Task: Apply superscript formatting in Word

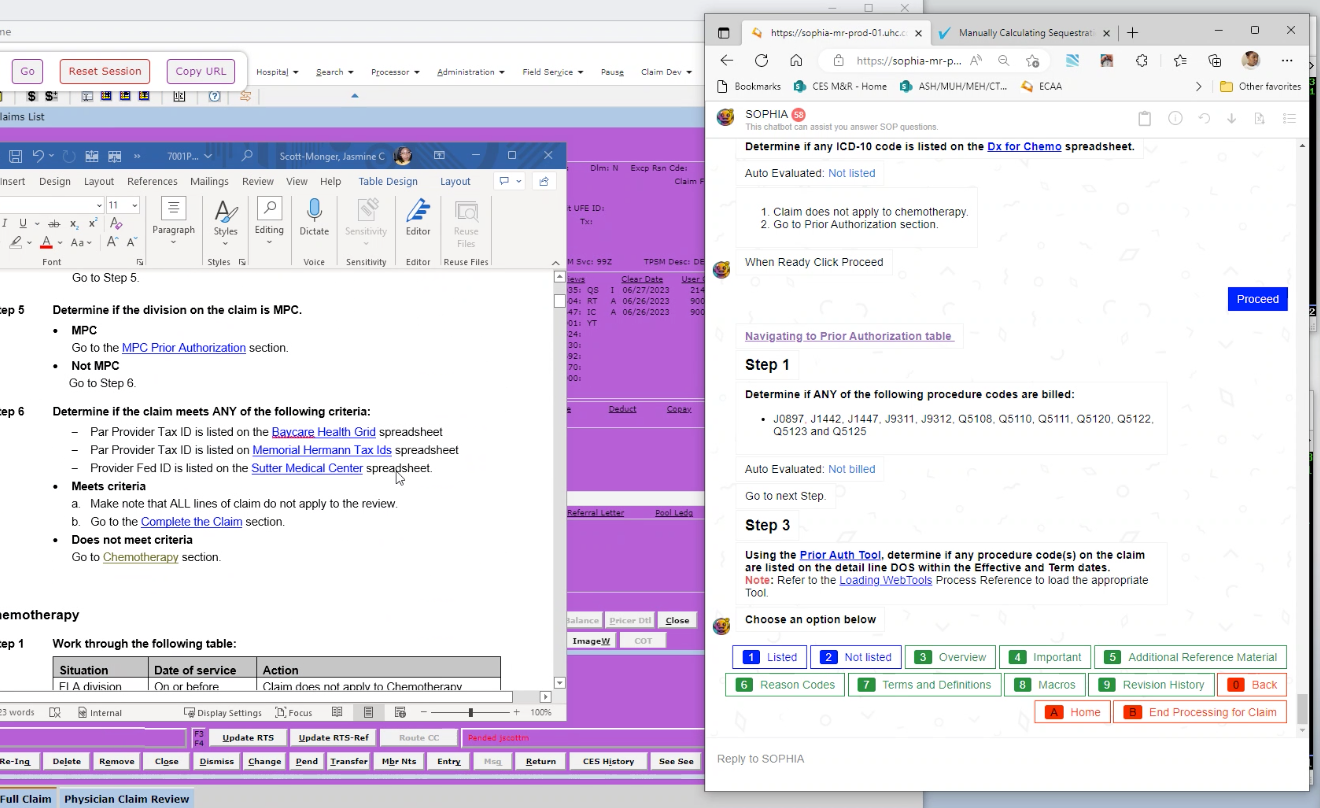Action: click(x=92, y=224)
